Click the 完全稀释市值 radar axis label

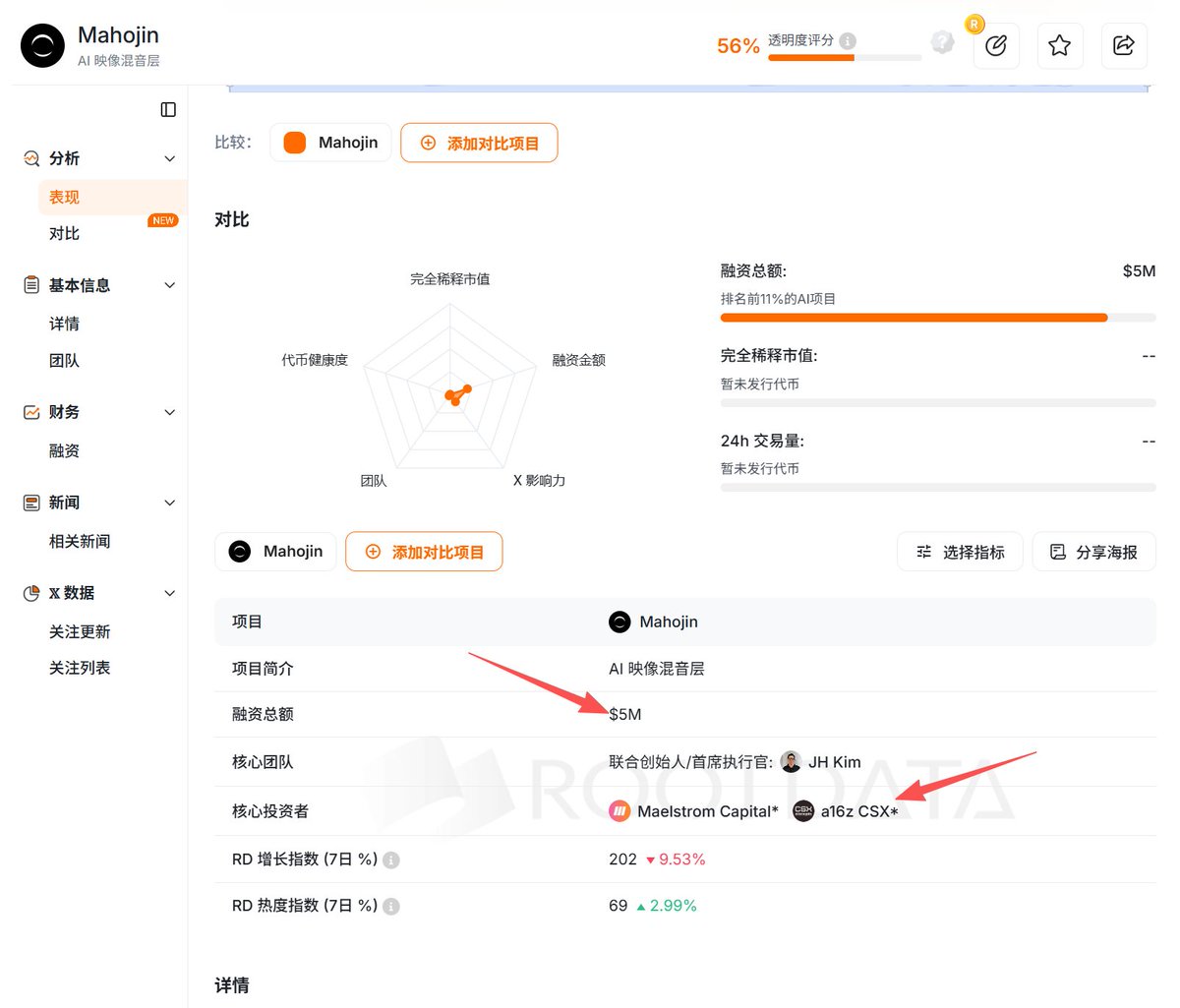click(450, 279)
